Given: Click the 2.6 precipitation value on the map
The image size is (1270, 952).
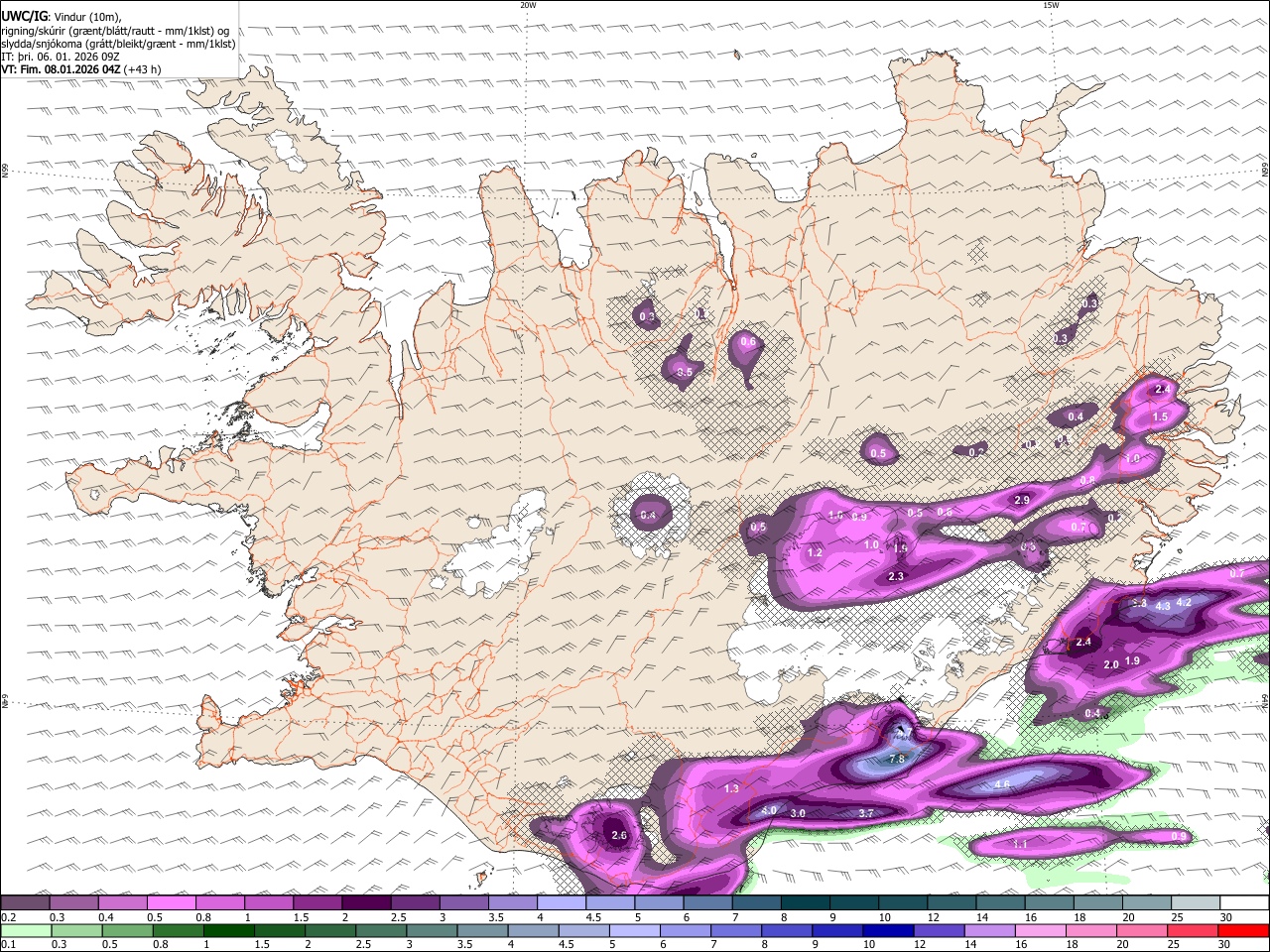Looking at the screenshot, I should click(619, 835).
